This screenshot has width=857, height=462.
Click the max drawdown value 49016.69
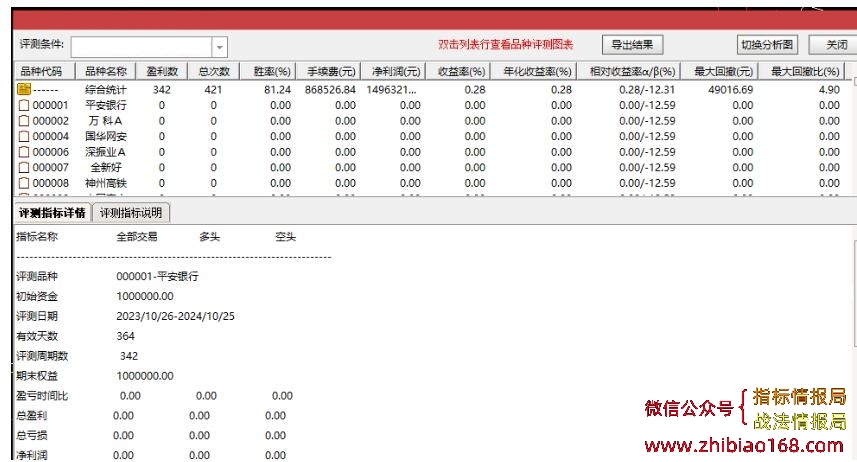(730, 90)
